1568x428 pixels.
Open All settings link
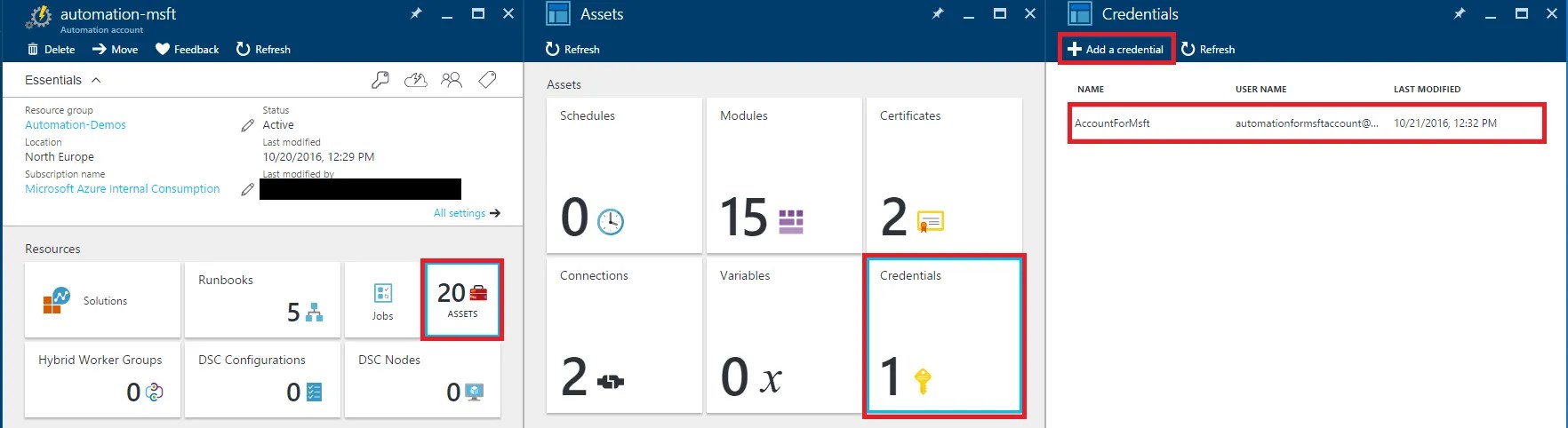[x=467, y=213]
